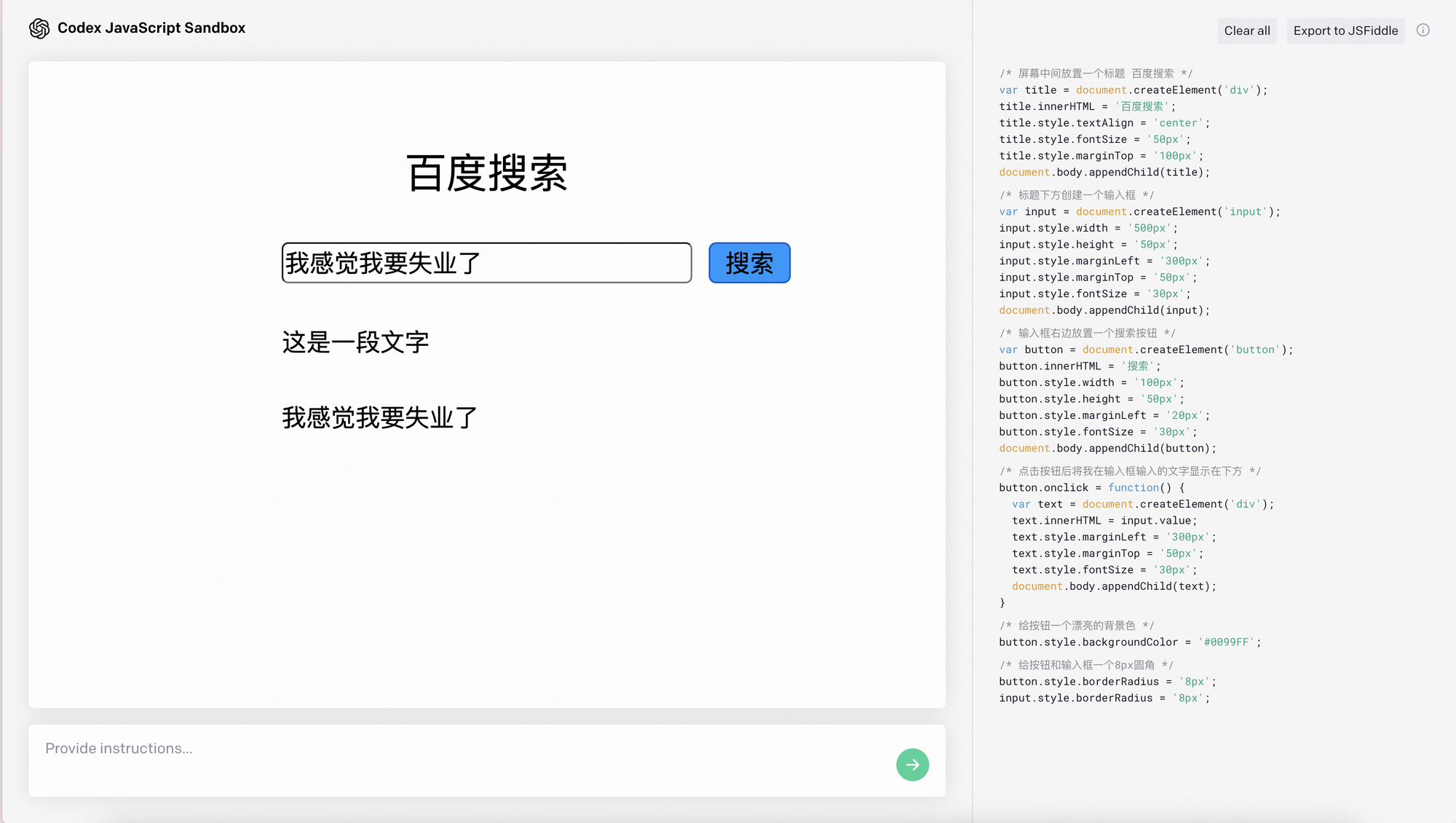Focus the Baidu search input field

pyautogui.click(x=486, y=263)
